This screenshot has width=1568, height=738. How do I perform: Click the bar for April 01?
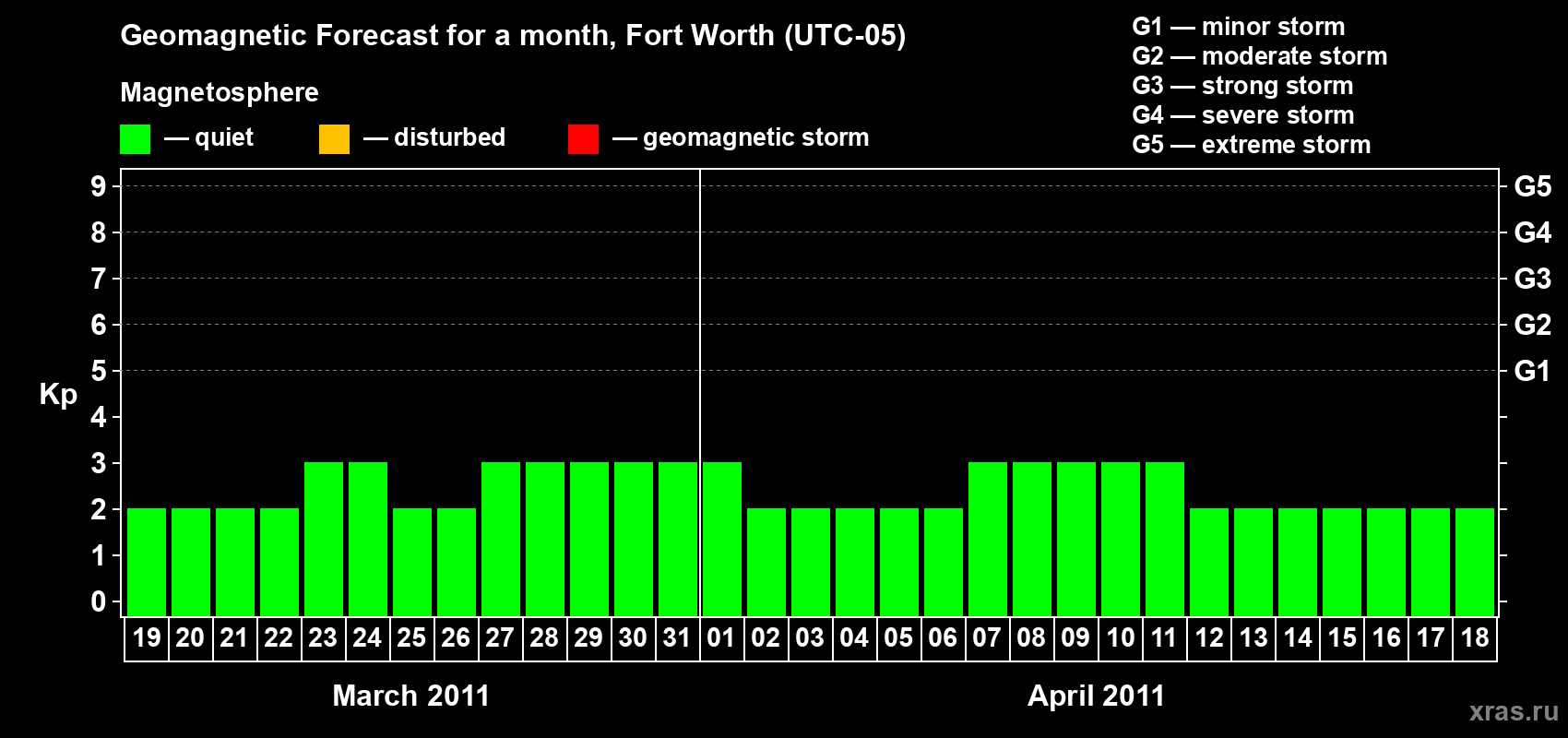point(722,539)
